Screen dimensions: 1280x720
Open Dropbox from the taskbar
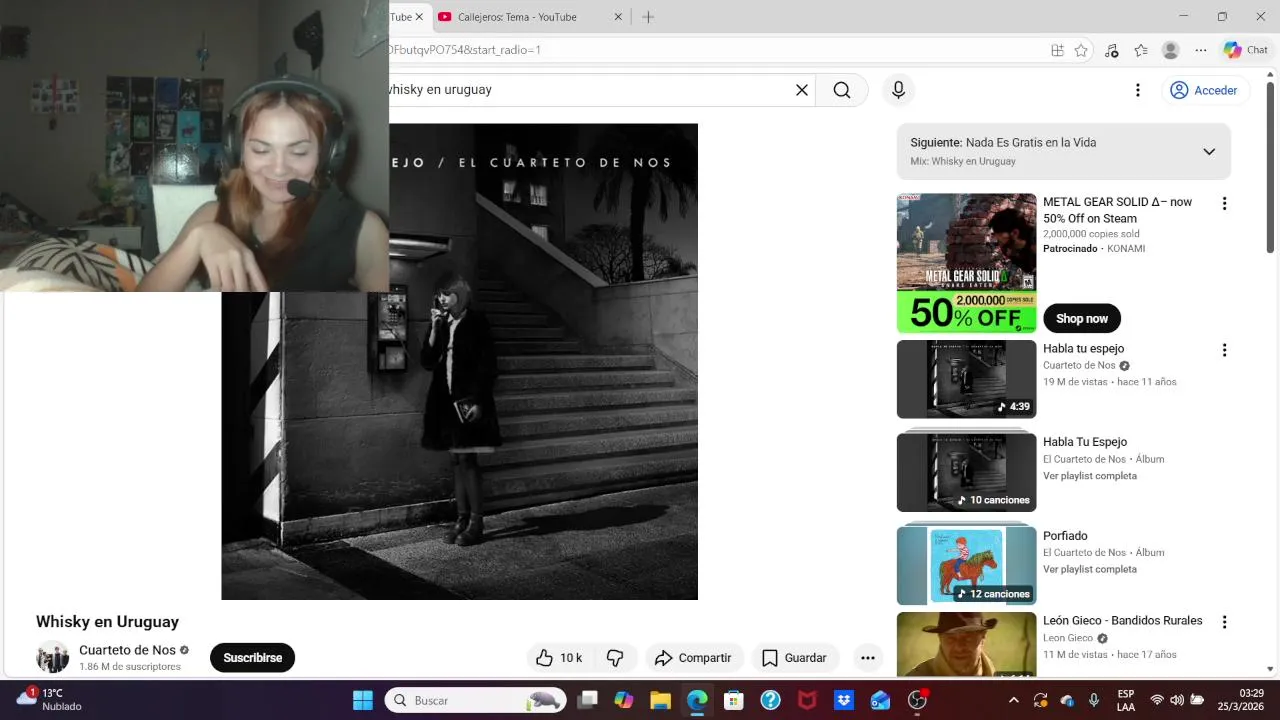844,700
